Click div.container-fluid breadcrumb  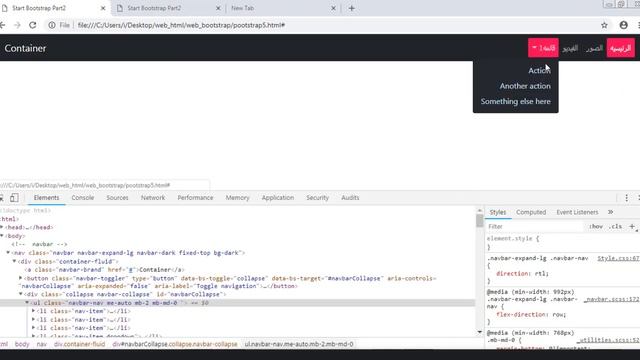[80, 344]
